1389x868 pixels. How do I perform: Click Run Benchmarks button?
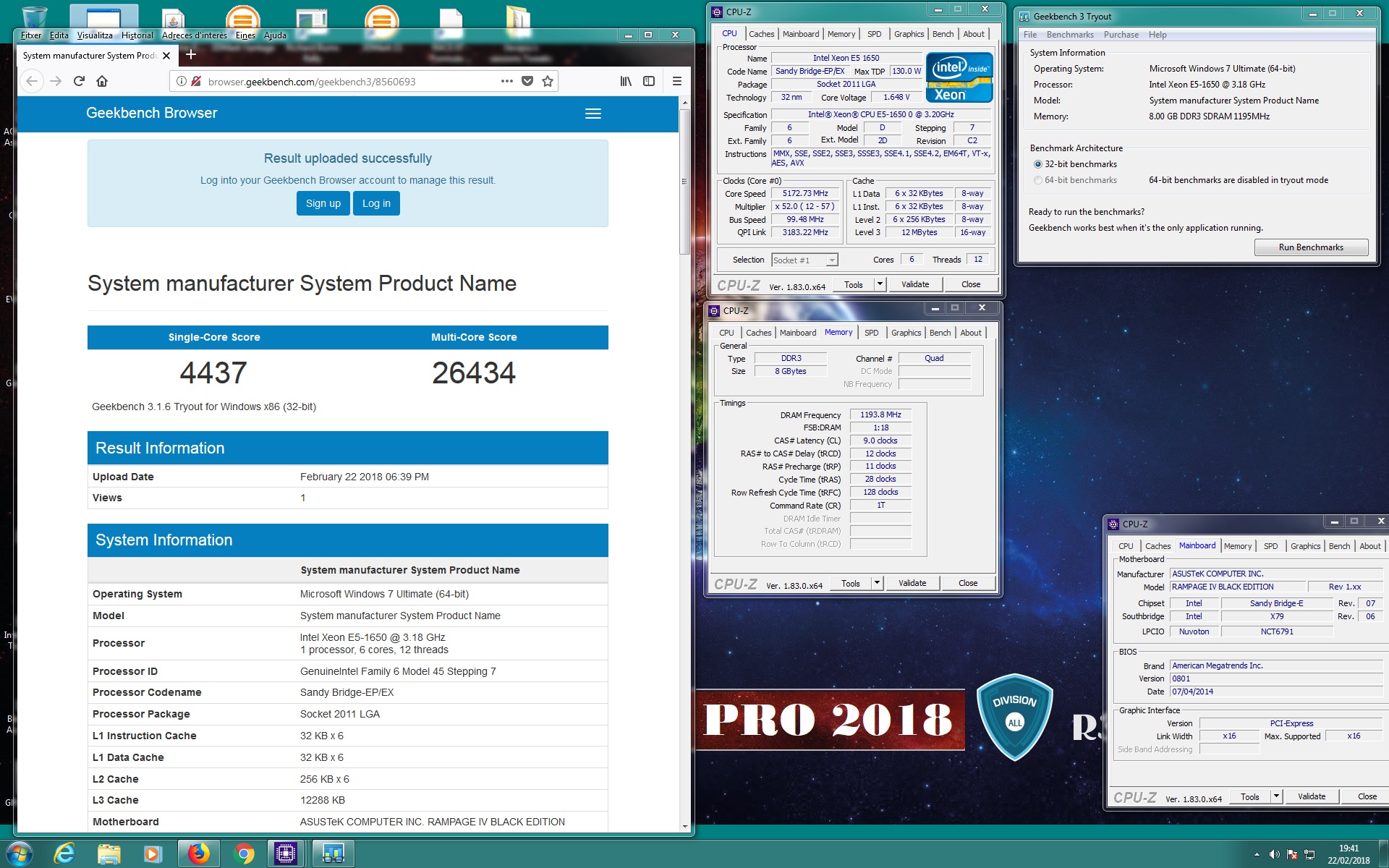(x=1311, y=247)
